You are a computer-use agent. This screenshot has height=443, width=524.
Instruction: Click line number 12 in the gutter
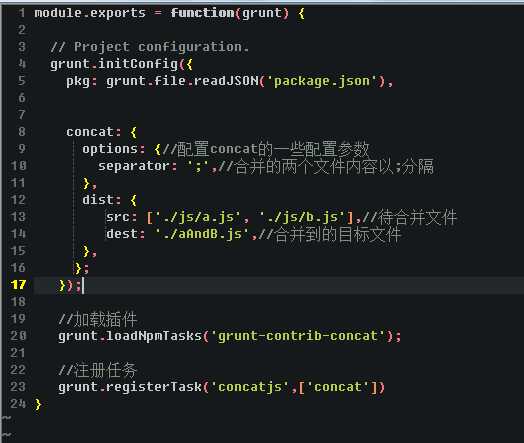coord(18,200)
